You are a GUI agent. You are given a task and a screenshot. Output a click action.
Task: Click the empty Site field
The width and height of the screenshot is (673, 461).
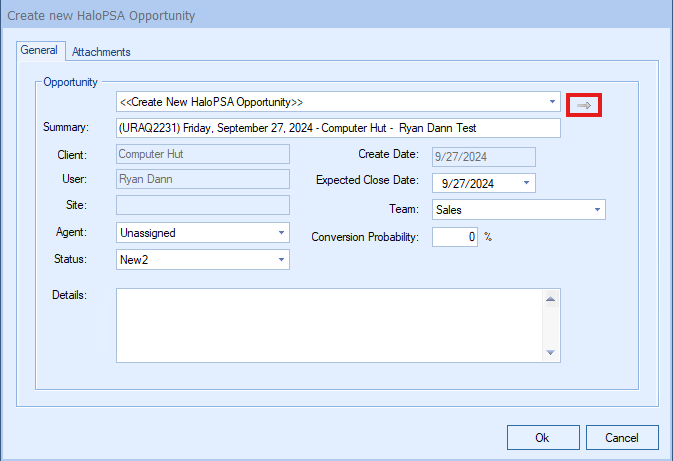[x=203, y=205]
